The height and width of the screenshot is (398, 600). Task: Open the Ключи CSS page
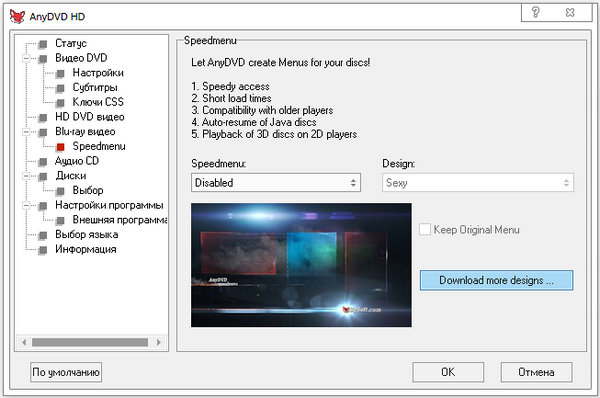(98, 102)
